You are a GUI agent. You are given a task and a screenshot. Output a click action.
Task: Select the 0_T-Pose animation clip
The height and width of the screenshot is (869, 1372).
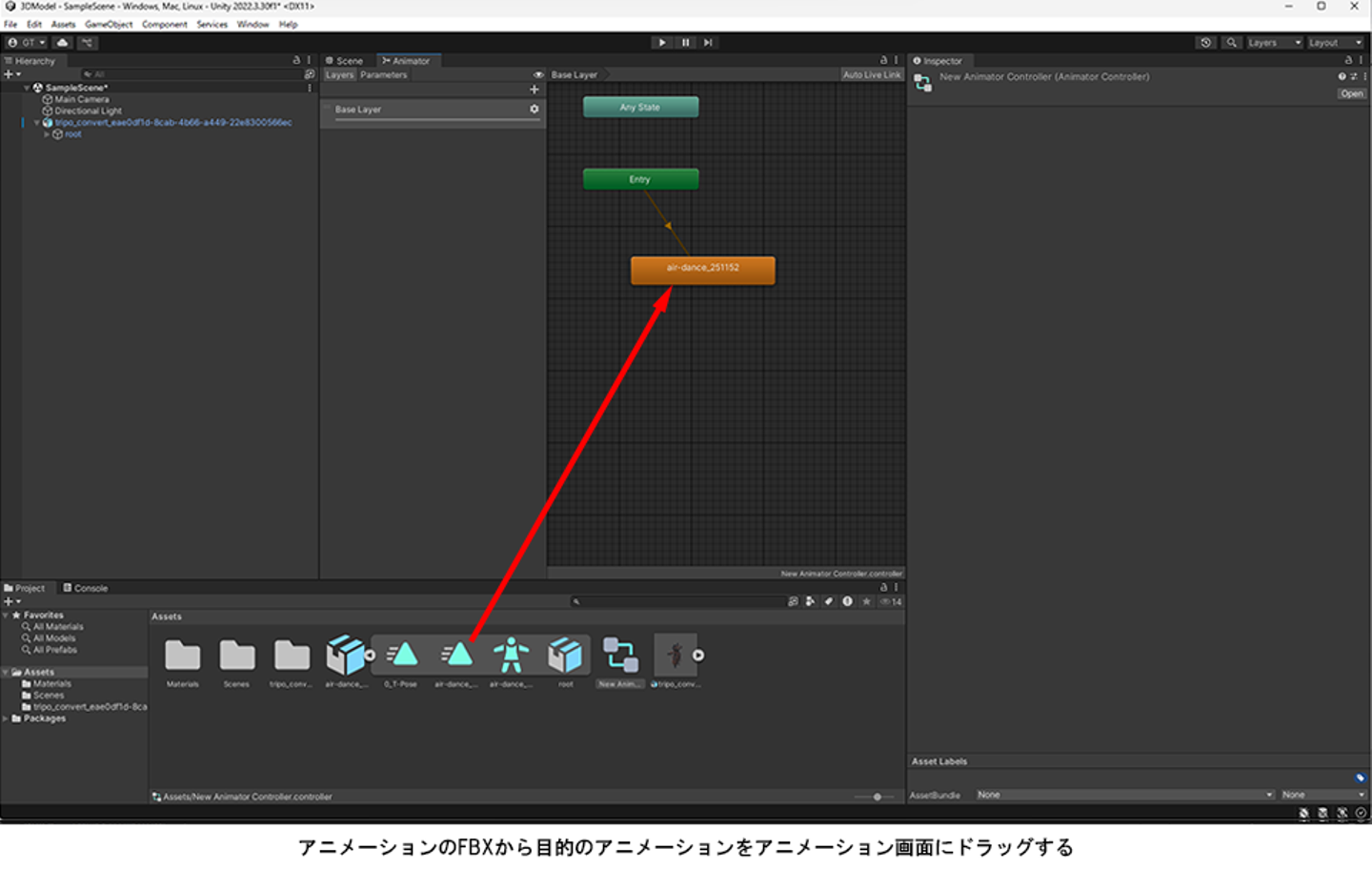point(402,657)
